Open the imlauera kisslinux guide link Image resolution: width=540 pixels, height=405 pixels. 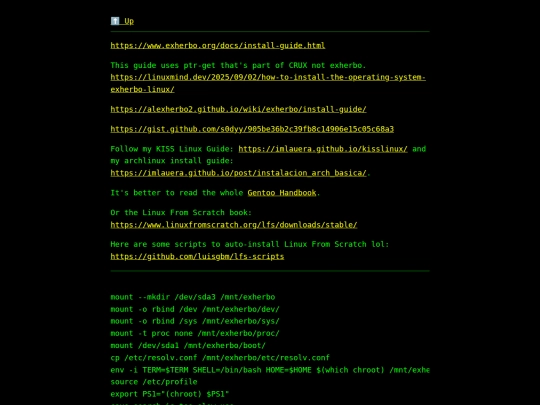(x=323, y=149)
